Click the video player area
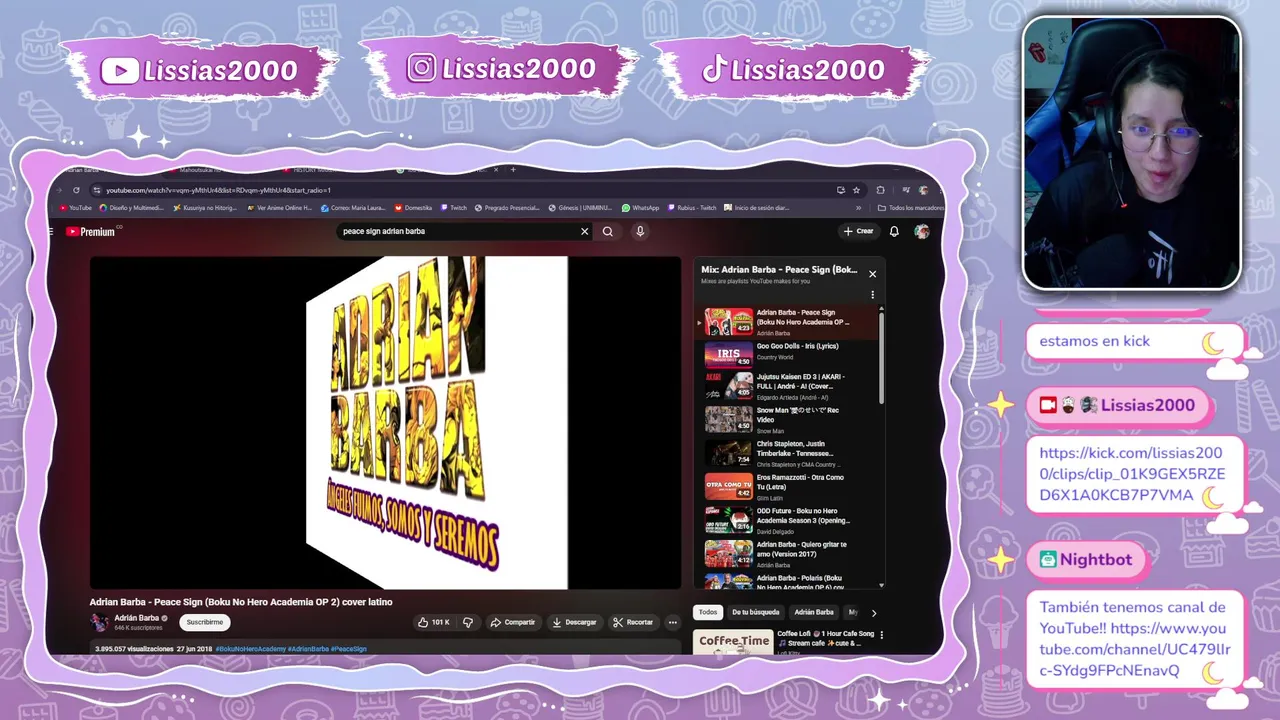The image size is (1280, 720). pos(385,422)
